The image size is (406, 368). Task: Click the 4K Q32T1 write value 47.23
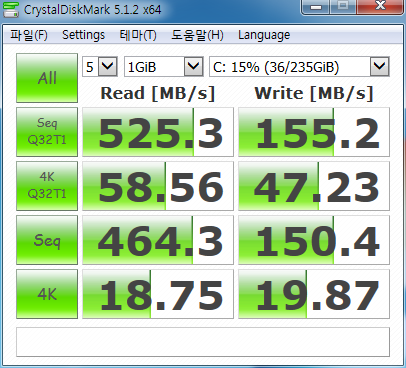314,186
